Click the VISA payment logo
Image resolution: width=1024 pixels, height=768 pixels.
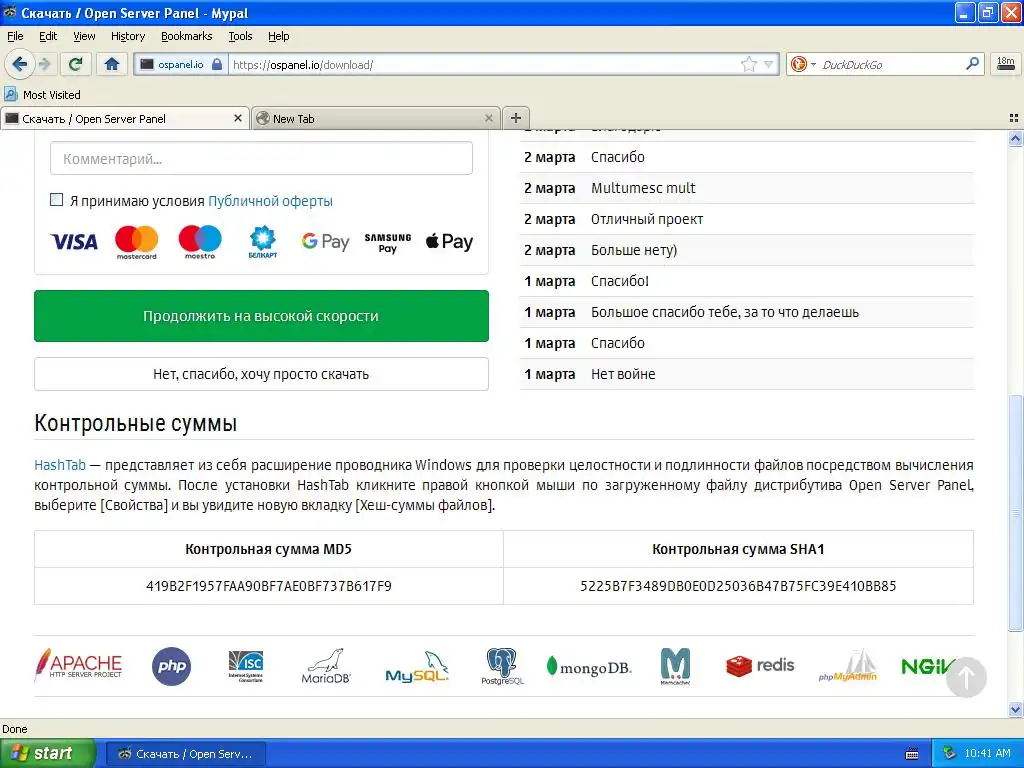click(74, 242)
